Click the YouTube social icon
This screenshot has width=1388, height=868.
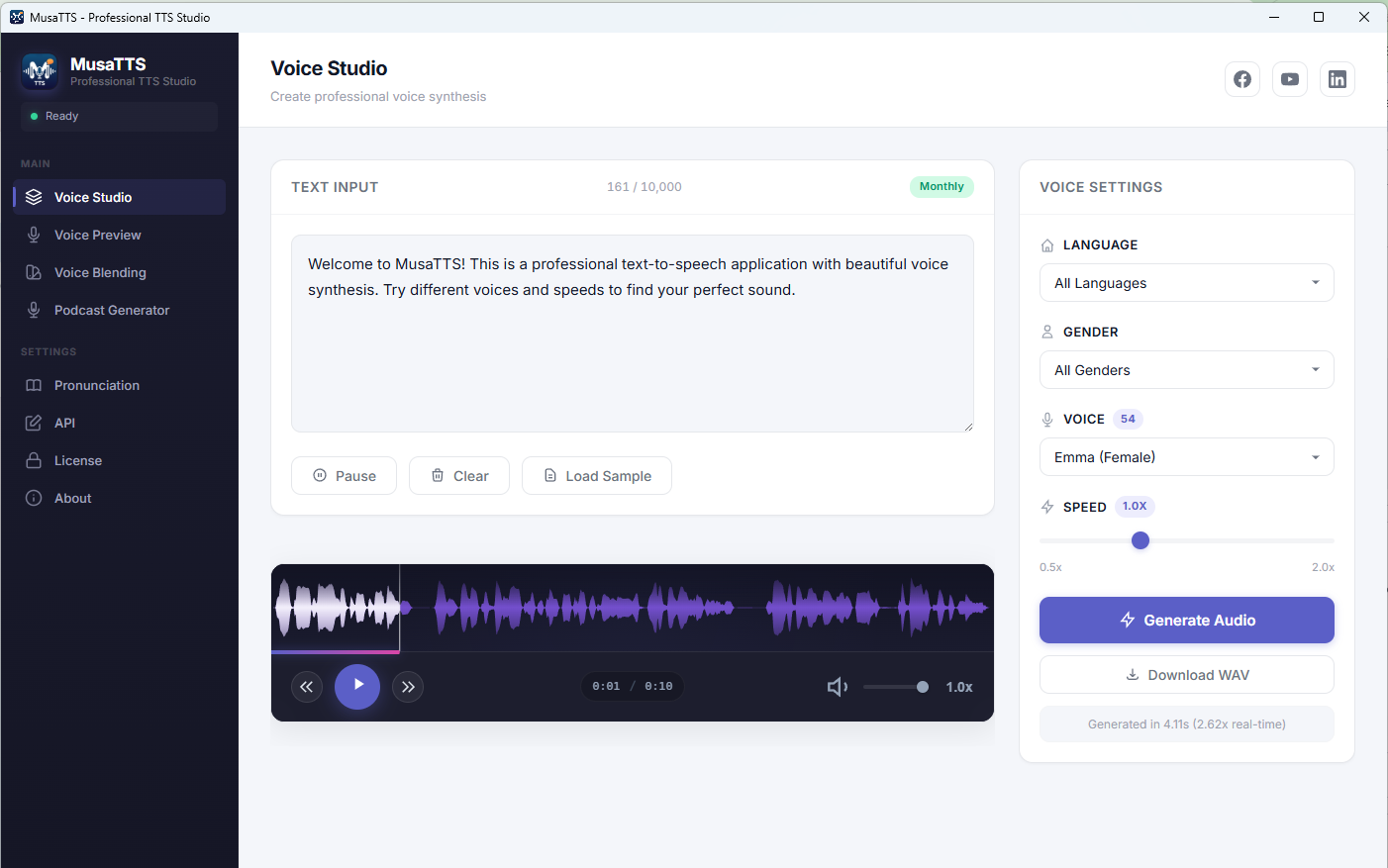[1290, 79]
